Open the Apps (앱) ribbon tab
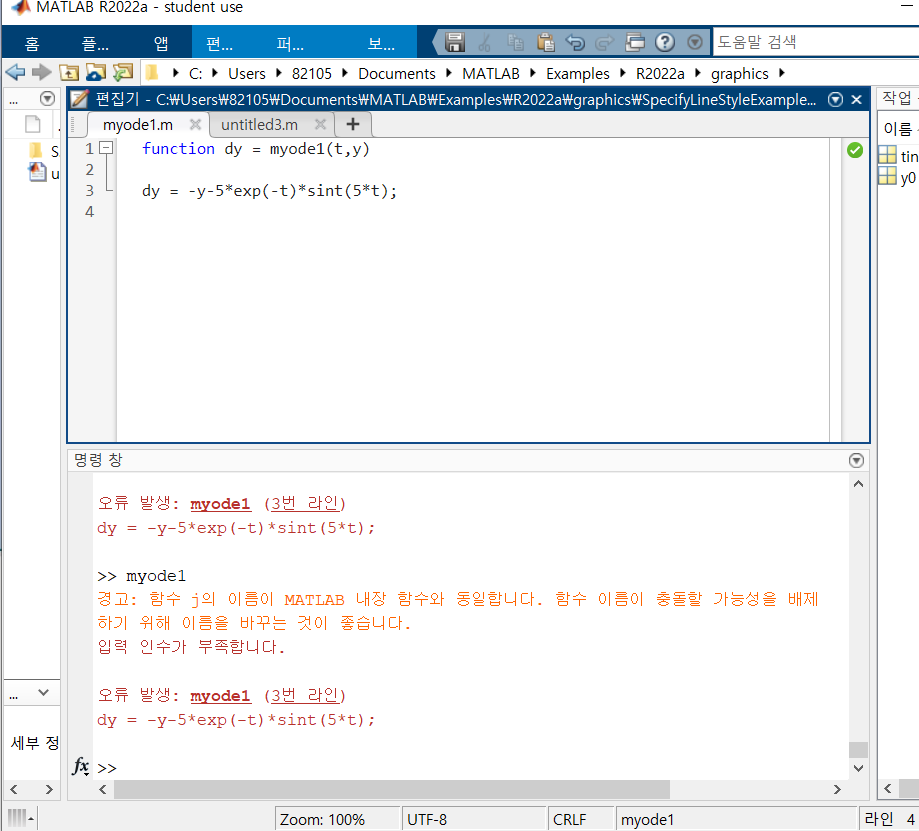919x831 pixels. (161, 43)
